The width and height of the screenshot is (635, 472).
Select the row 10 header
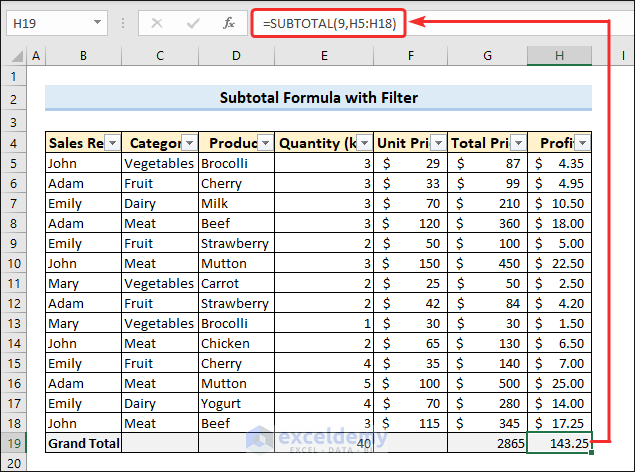[14, 263]
